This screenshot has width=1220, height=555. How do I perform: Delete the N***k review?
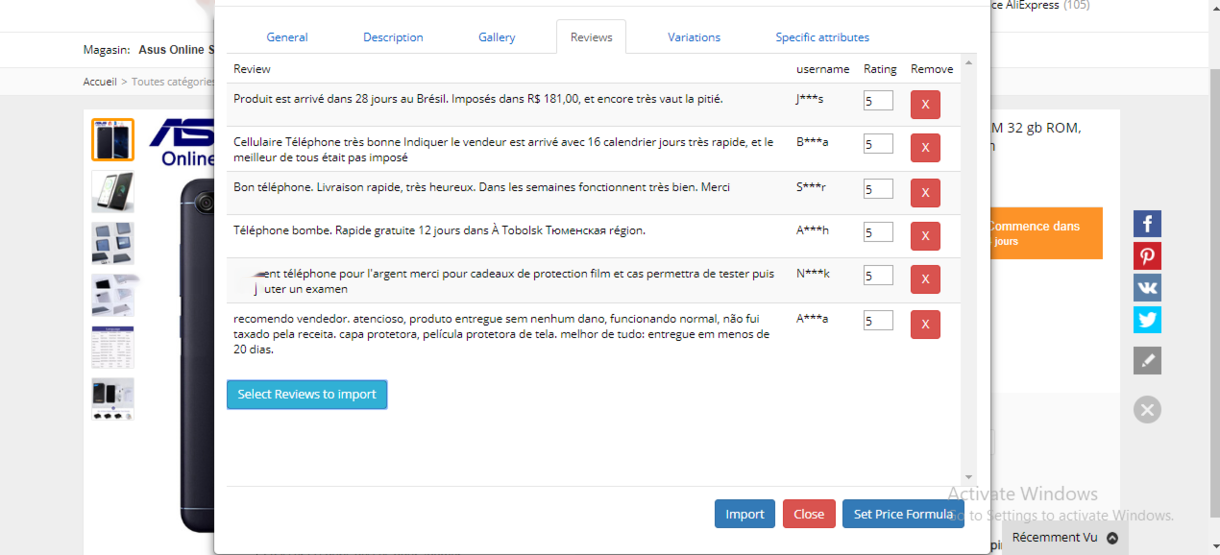[925, 279]
